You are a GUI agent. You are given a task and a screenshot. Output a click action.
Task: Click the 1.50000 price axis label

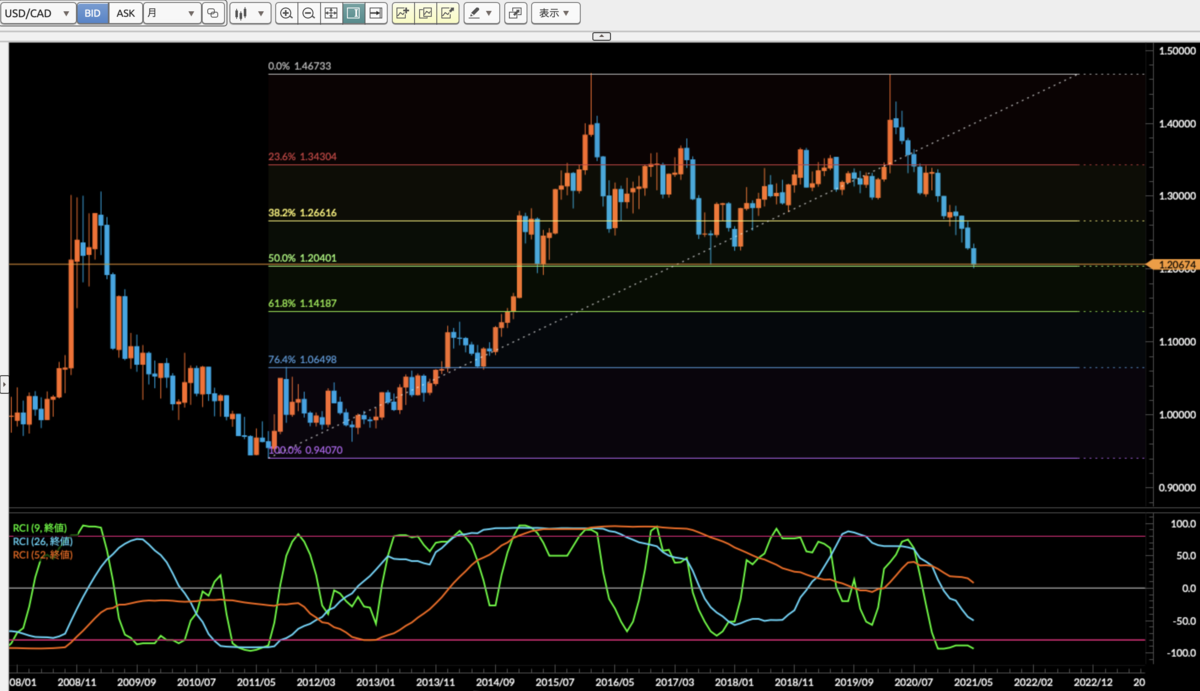coord(1177,51)
